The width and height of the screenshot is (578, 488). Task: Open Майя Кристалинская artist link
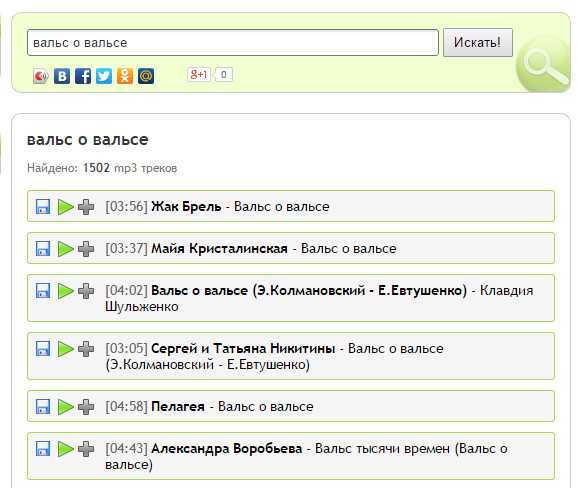(x=219, y=249)
